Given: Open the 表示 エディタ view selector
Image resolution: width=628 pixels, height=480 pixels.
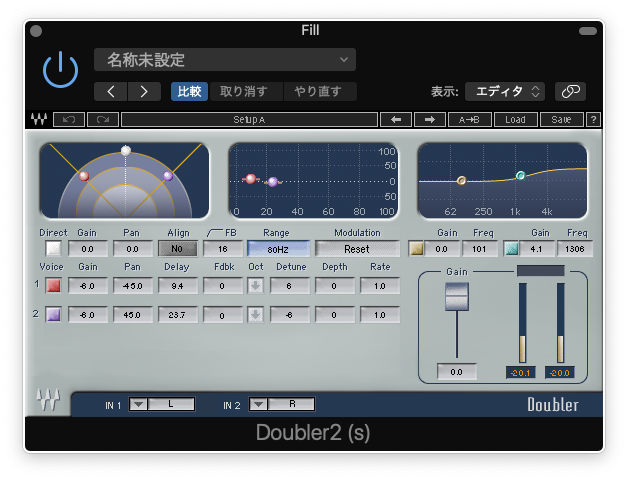Looking at the screenshot, I should pos(505,92).
